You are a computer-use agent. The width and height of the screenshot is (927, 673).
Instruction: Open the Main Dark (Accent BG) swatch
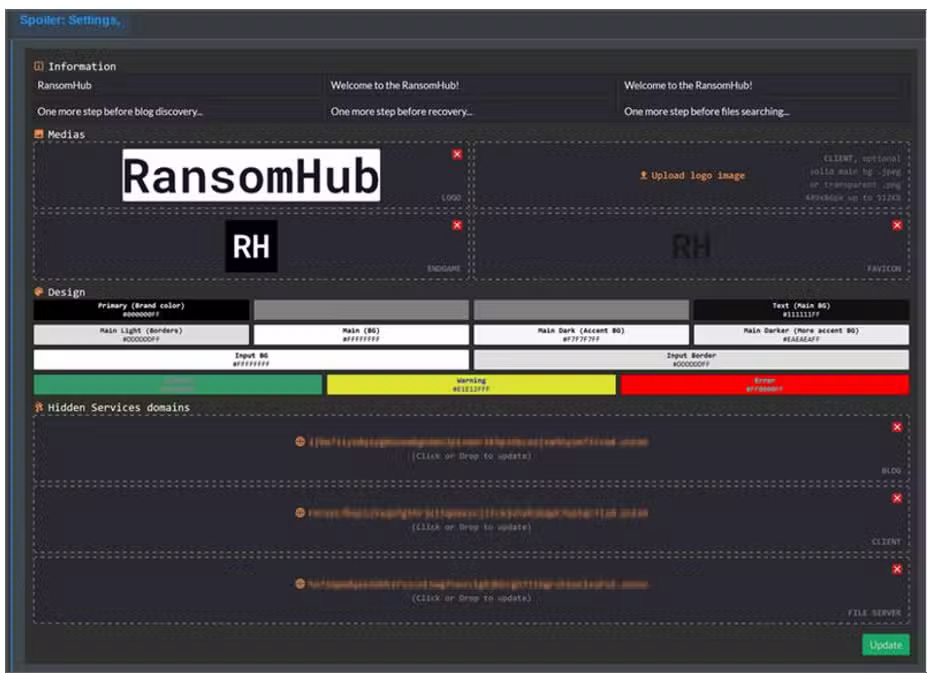point(581,335)
